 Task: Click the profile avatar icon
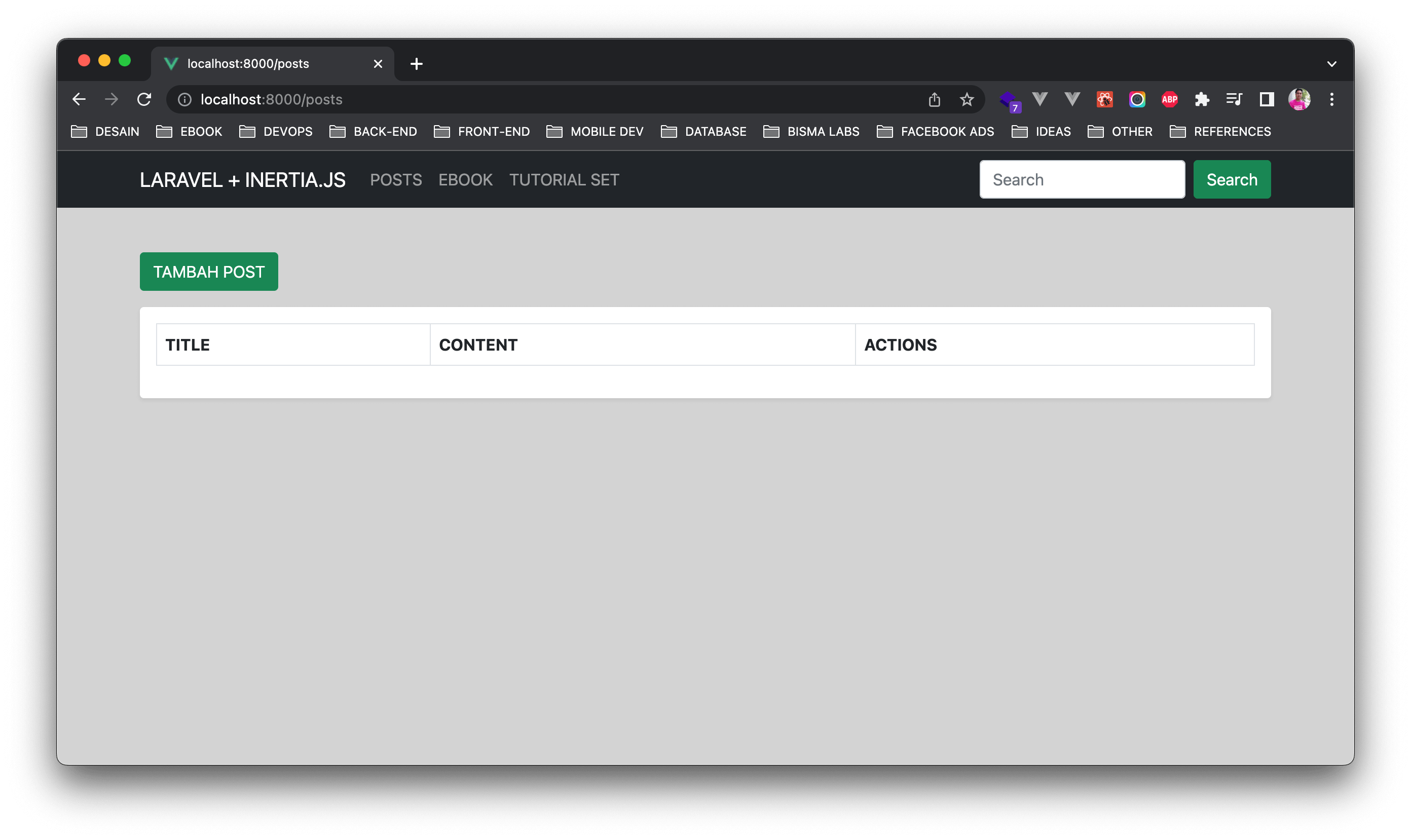(x=1299, y=100)
